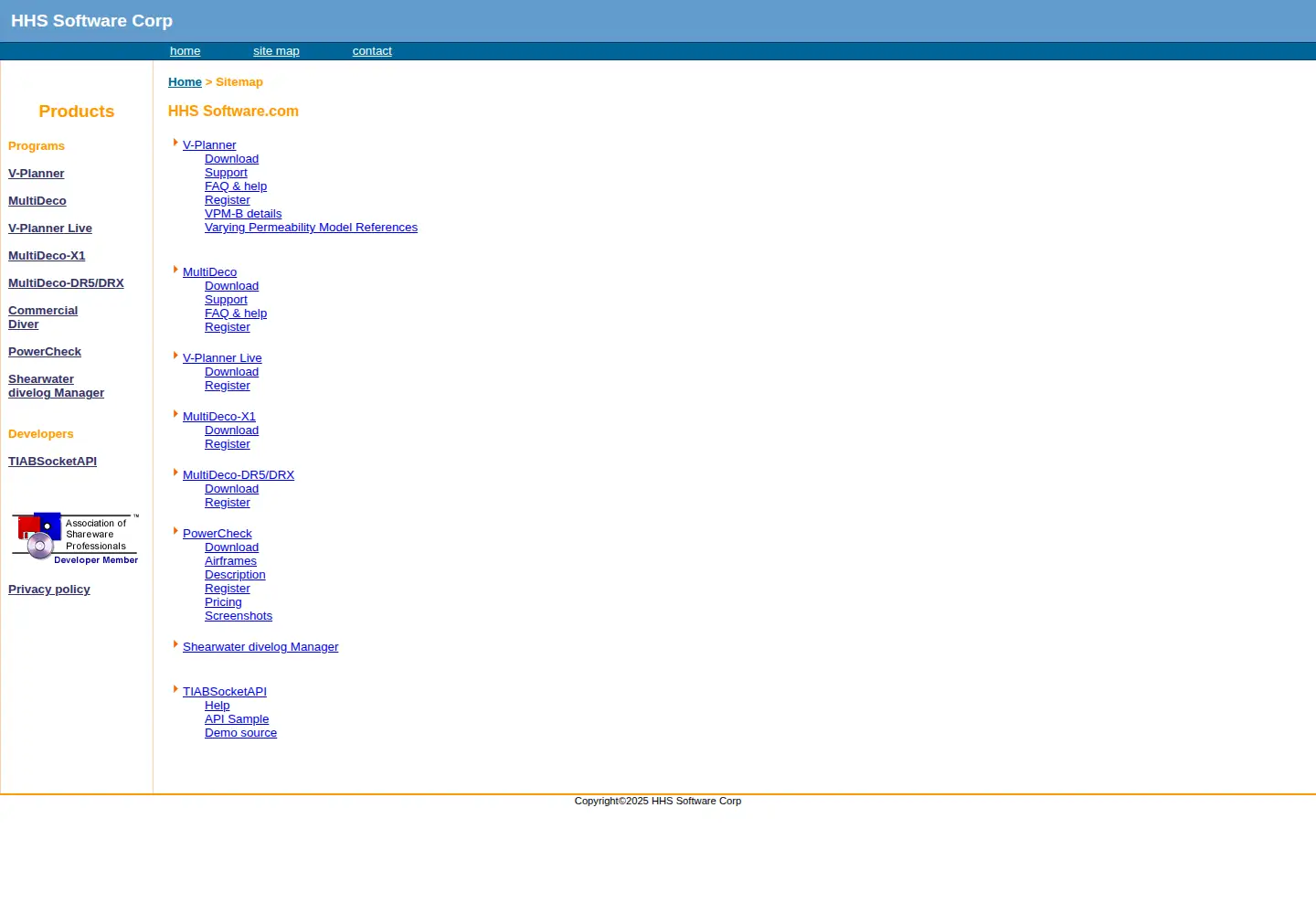Open MultiDeco-DR5/DRX in the sidebar
The width and height of the screenshot is (1316, 914).
tap(66, 283)
